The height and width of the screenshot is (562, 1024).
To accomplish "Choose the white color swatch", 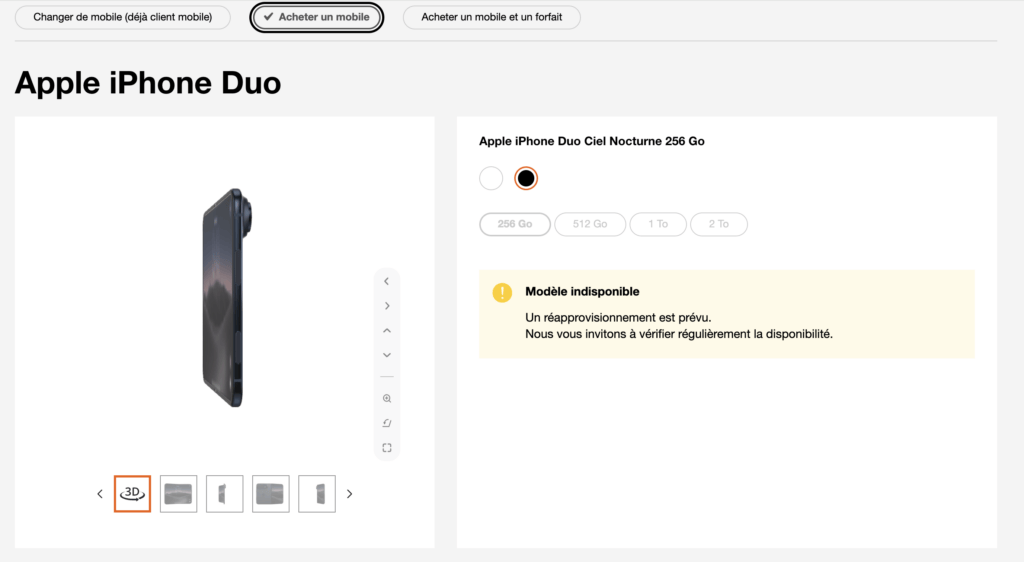I will coord(491,178).
